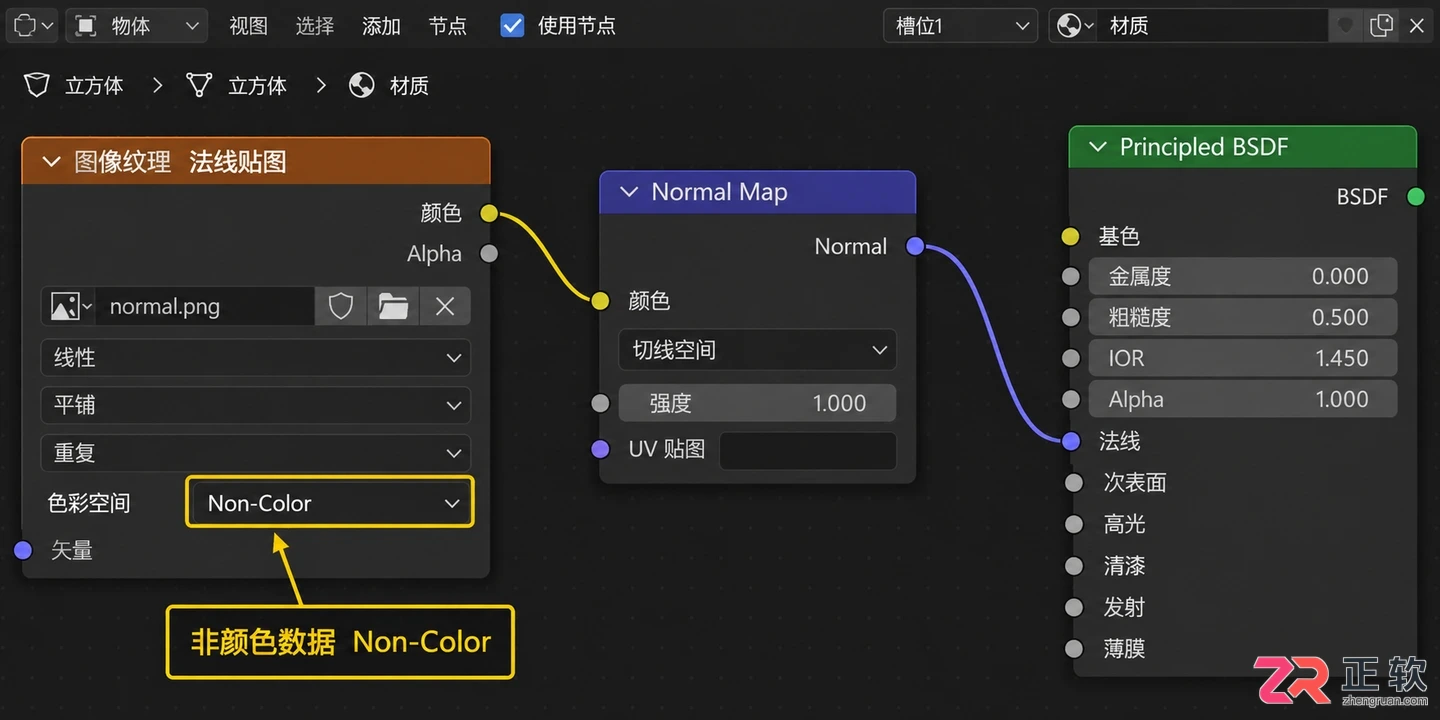Click purple Normal output socket
1440x720 pixels.
915,246
